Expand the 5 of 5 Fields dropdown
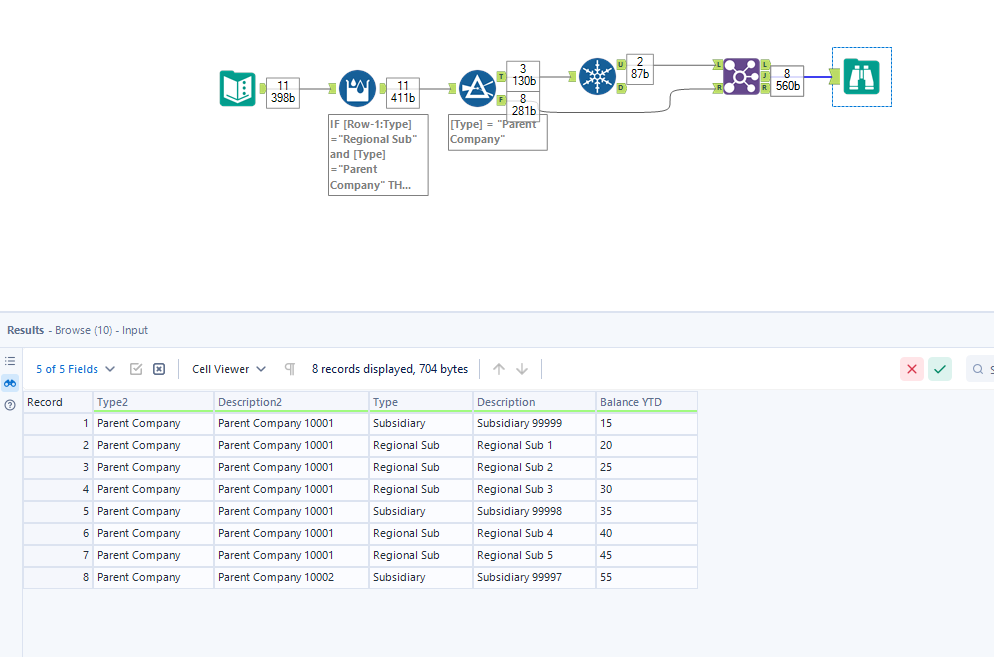This screenshot has width=994, height=657. (x=76, y=369)
